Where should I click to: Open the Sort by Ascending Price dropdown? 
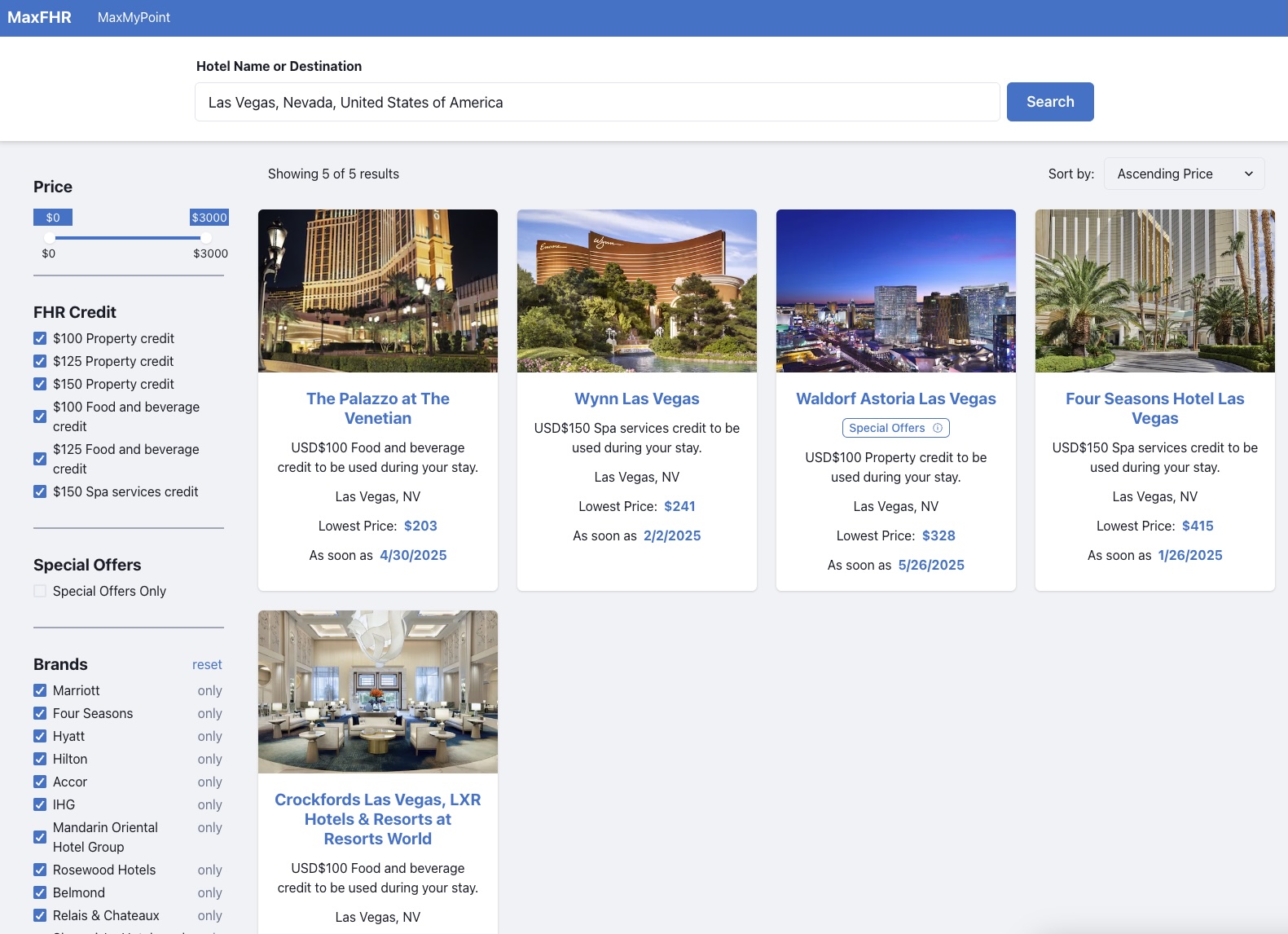point(1184,174)
